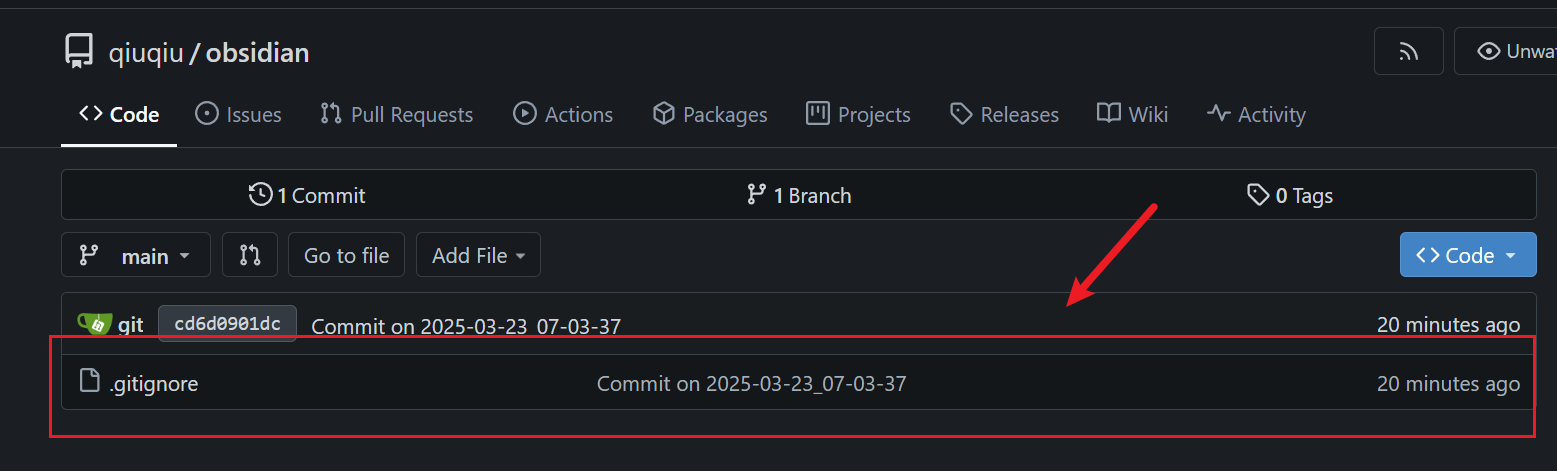Image resolution: width=1557 pixels, height=471 pixels.
Task: Open the Pull Requests tab
Action: click(x=396, y=114)
